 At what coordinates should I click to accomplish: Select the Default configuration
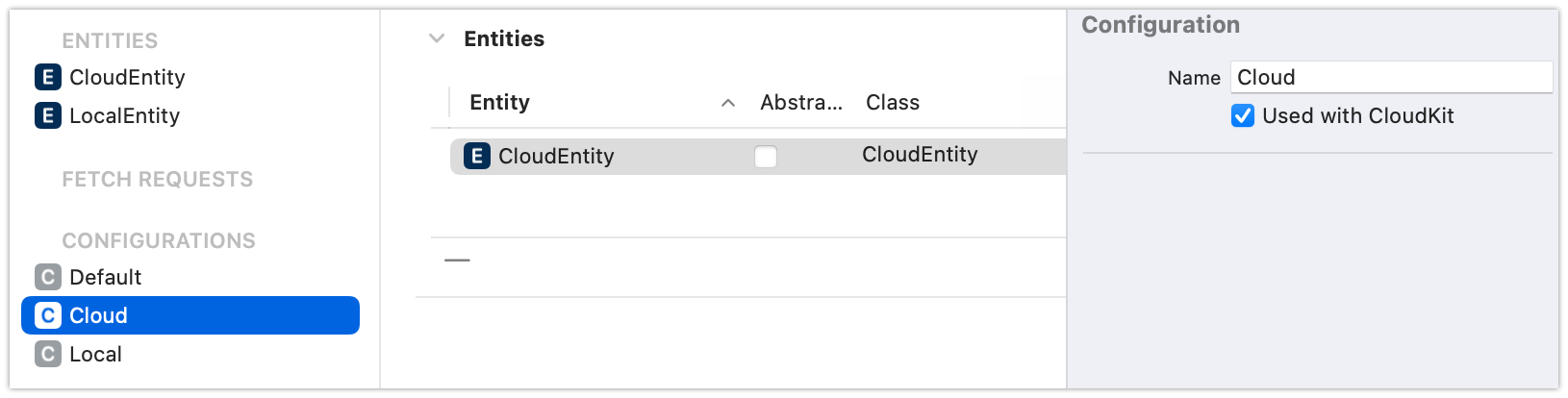[106, 277]
